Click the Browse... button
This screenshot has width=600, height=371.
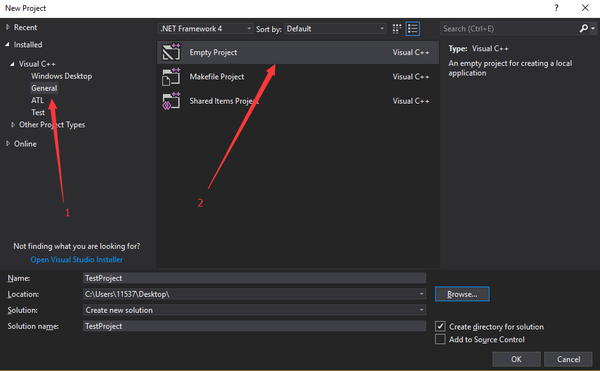pyautogui.click(x=462, y=294)
